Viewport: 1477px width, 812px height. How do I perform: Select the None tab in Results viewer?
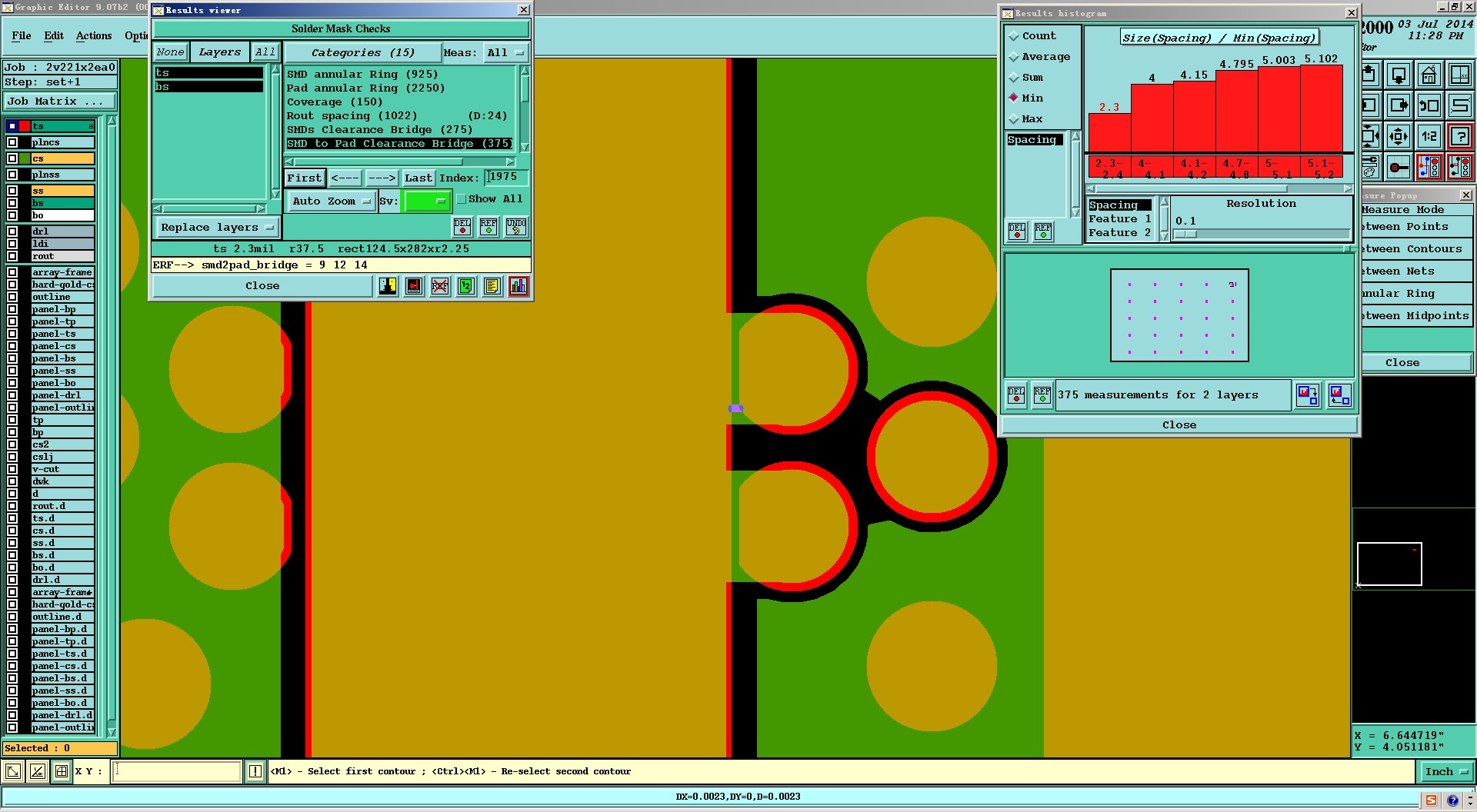click(x=170, y=52)
